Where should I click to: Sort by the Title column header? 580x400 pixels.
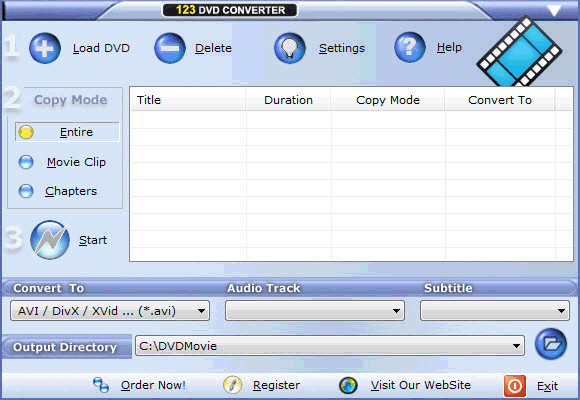point(188,100)
